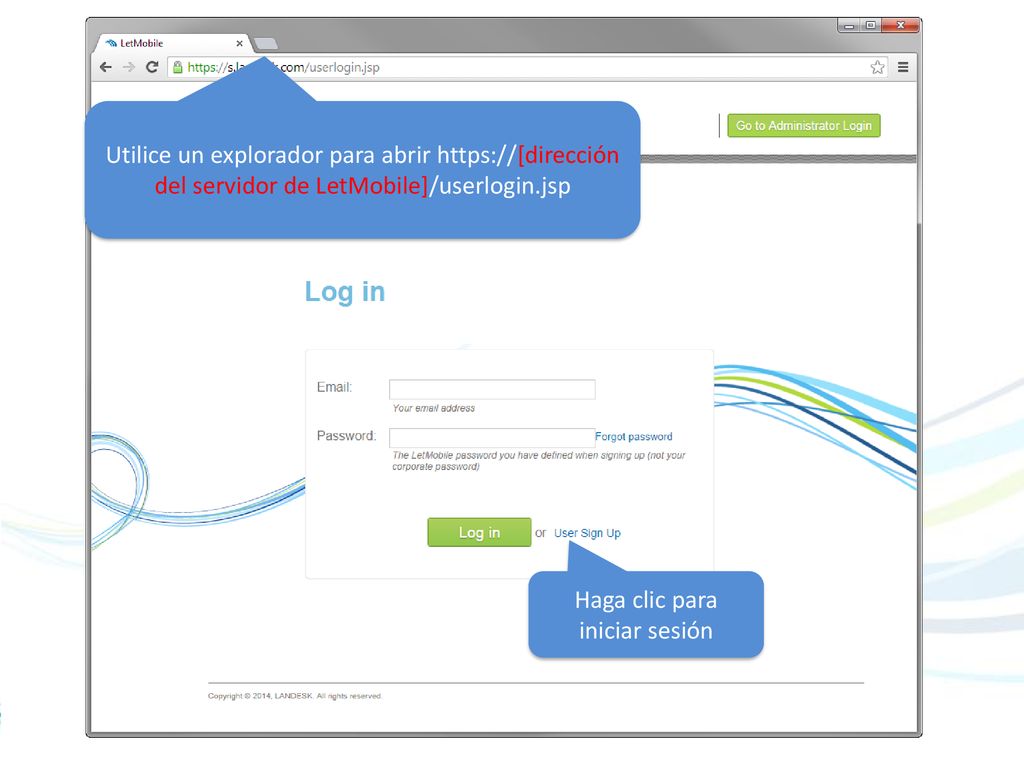Click the browser back arrow
This screenshot has width=1024, height=768.
[x=106, y=67]
